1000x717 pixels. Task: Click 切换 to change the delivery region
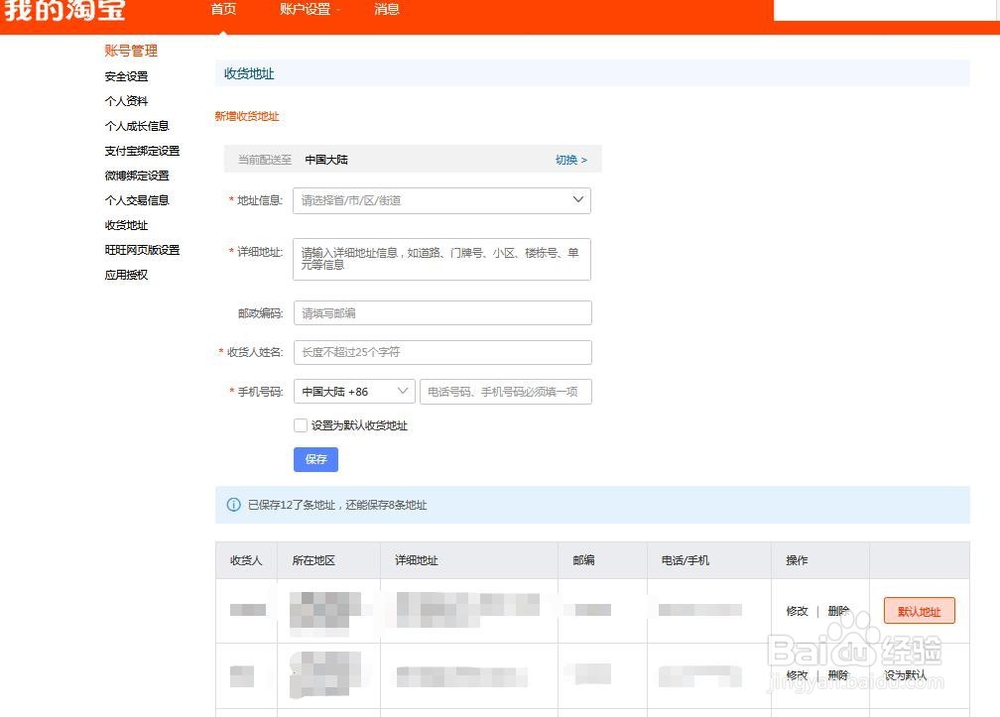click(567, 159)
